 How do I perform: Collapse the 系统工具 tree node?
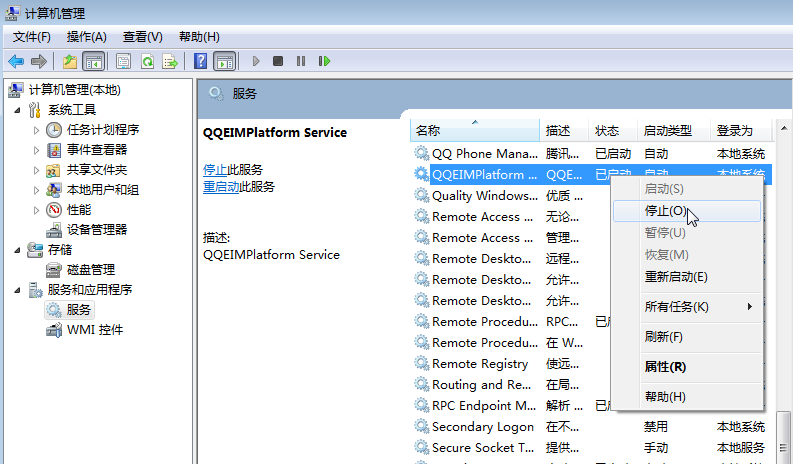(x=17, y=110)
